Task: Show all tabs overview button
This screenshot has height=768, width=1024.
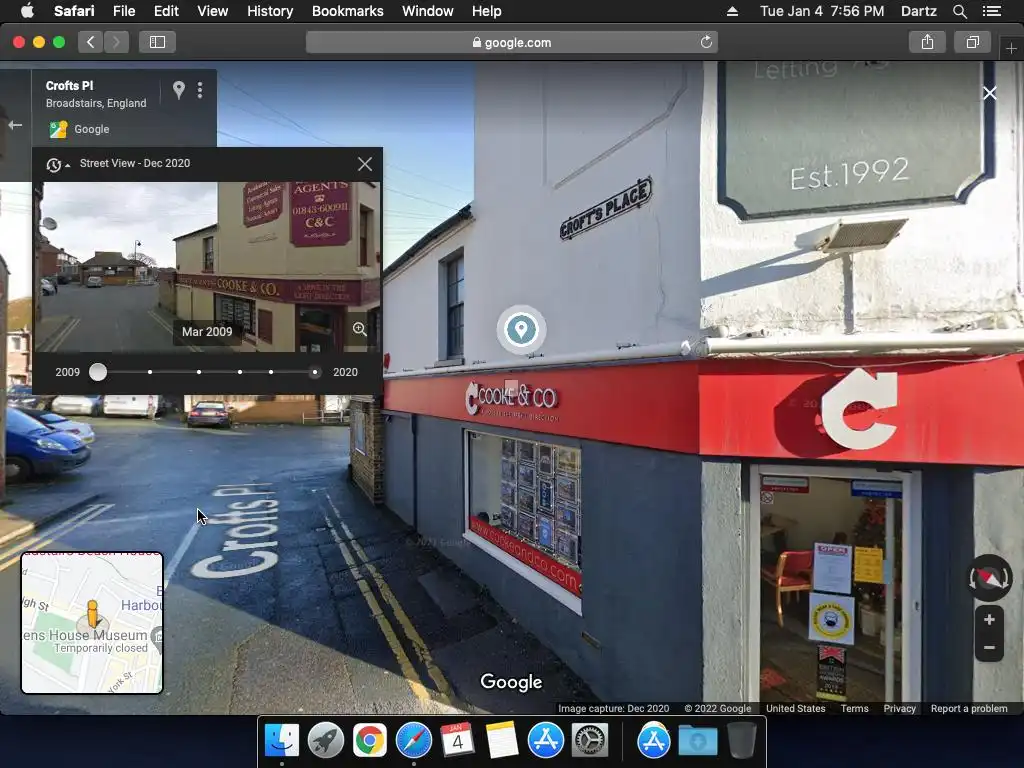Action: pyautogui.click(x=972, y=42)
